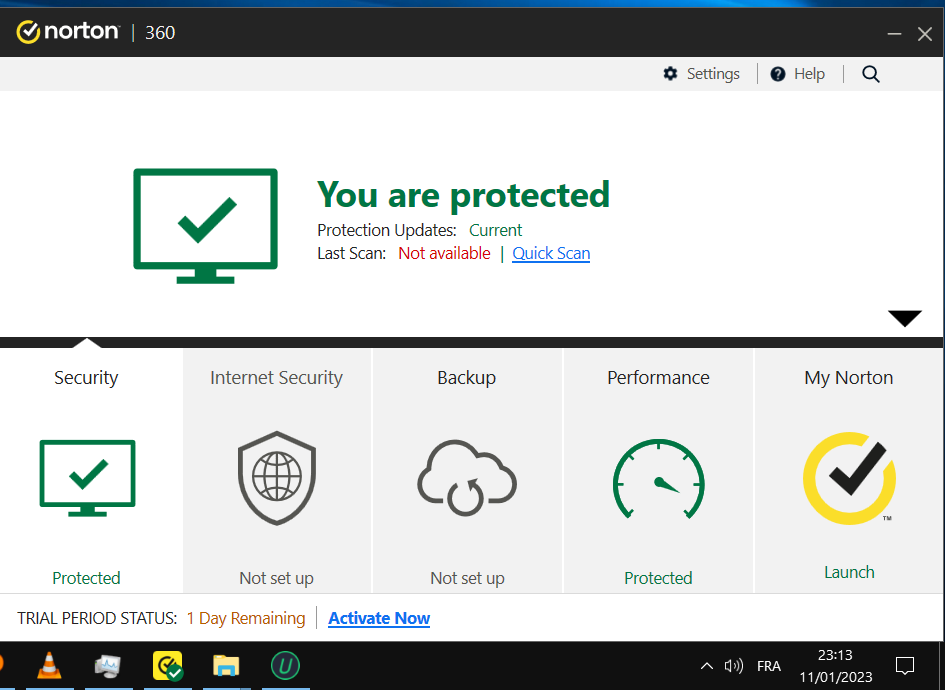Click the Activate Now link
This screenshot has height=690, width=945.
379,618
